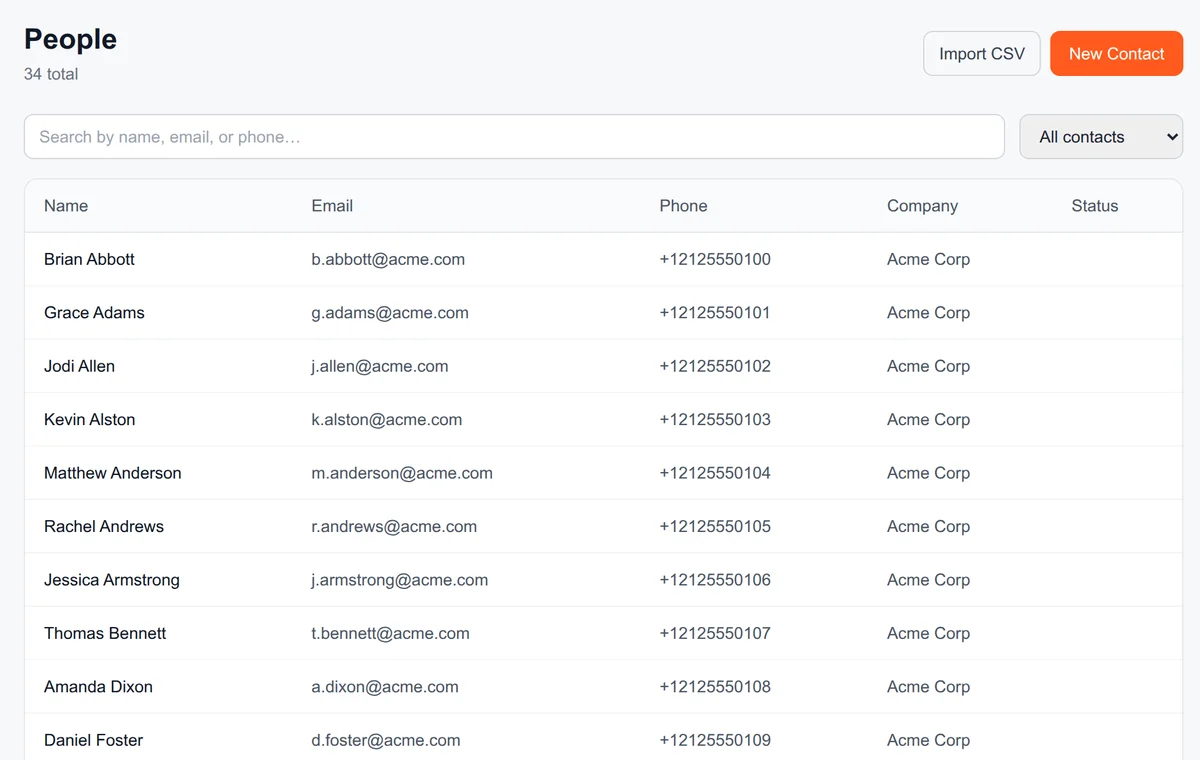Click the Name column header
The width and height of the screenshot is (1200, 760).
66,206
